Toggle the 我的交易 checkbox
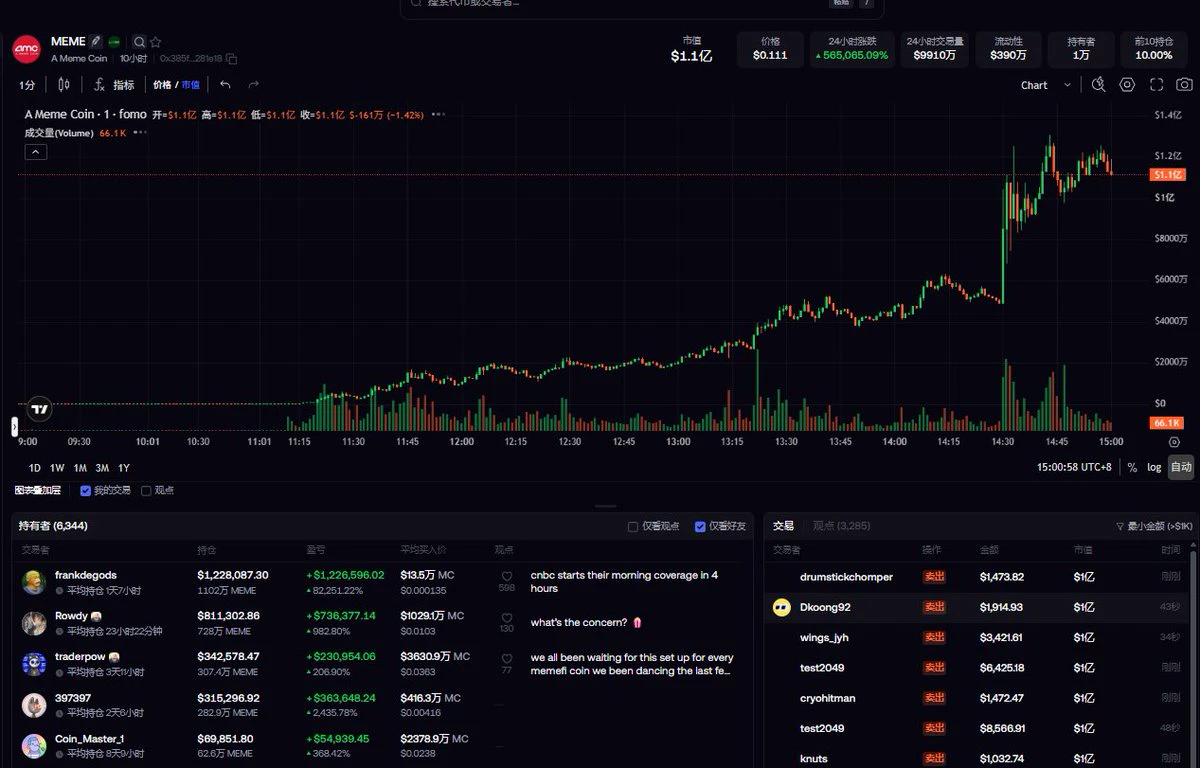 pos(86,491)
